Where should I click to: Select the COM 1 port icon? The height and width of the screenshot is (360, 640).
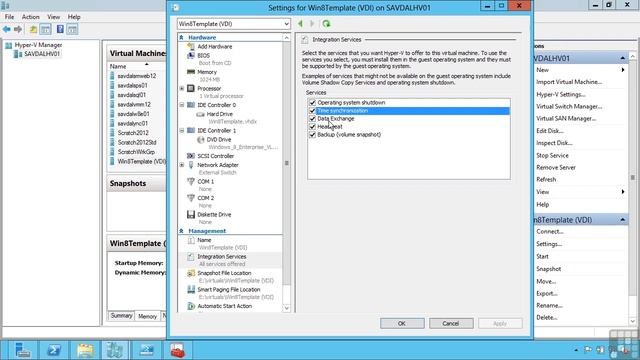pyautogui.click(x=191, y=181)
